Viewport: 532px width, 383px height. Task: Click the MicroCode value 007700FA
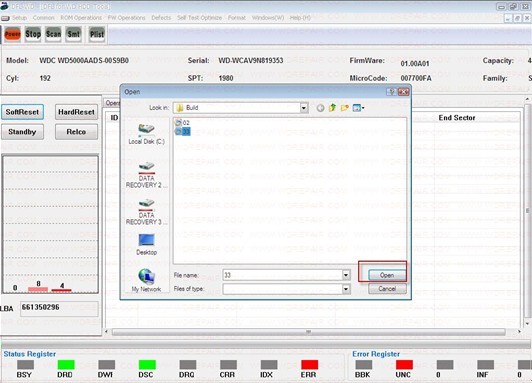point(416,78)
